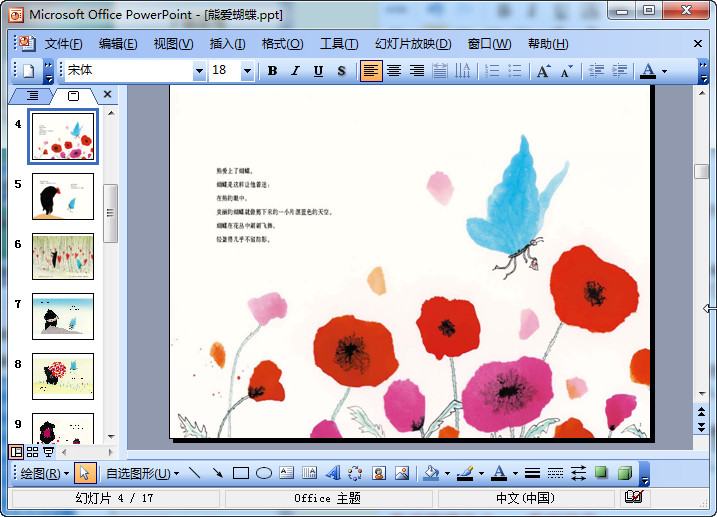Toggle Numbering list
The height and width of the screenshot is (517, 717).
tap(492, 71)
